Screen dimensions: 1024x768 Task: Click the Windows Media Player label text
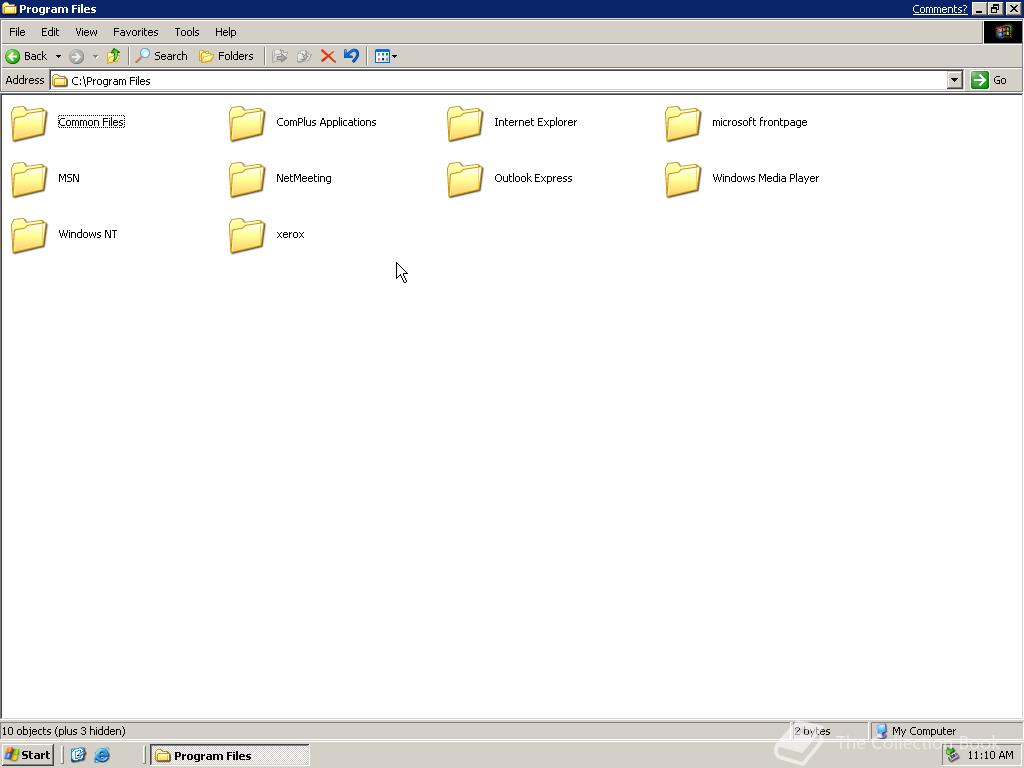click(x=765, y=178)
